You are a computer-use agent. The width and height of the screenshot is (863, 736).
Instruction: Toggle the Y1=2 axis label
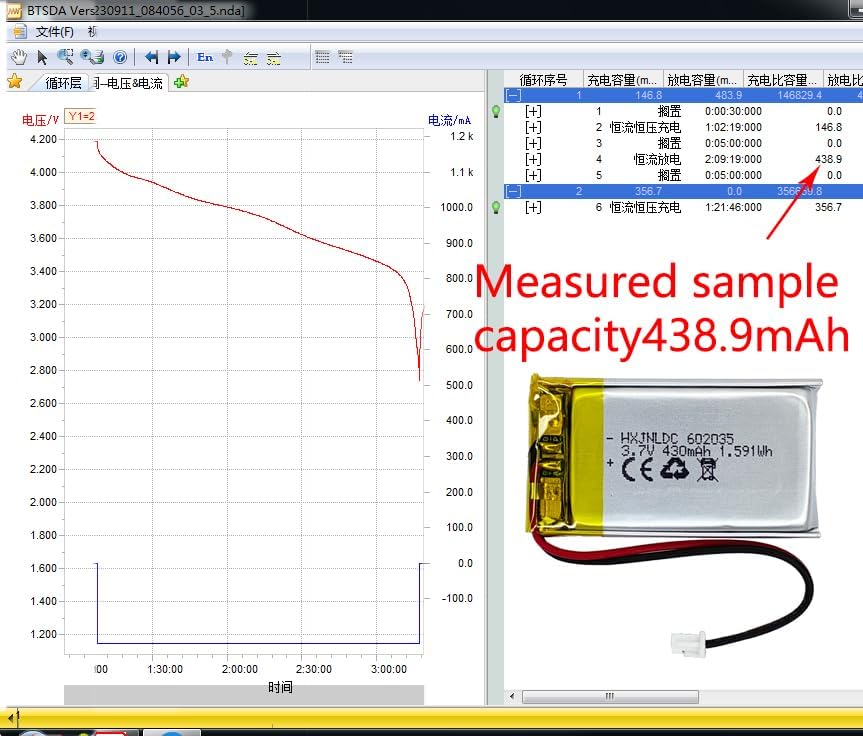81,116
